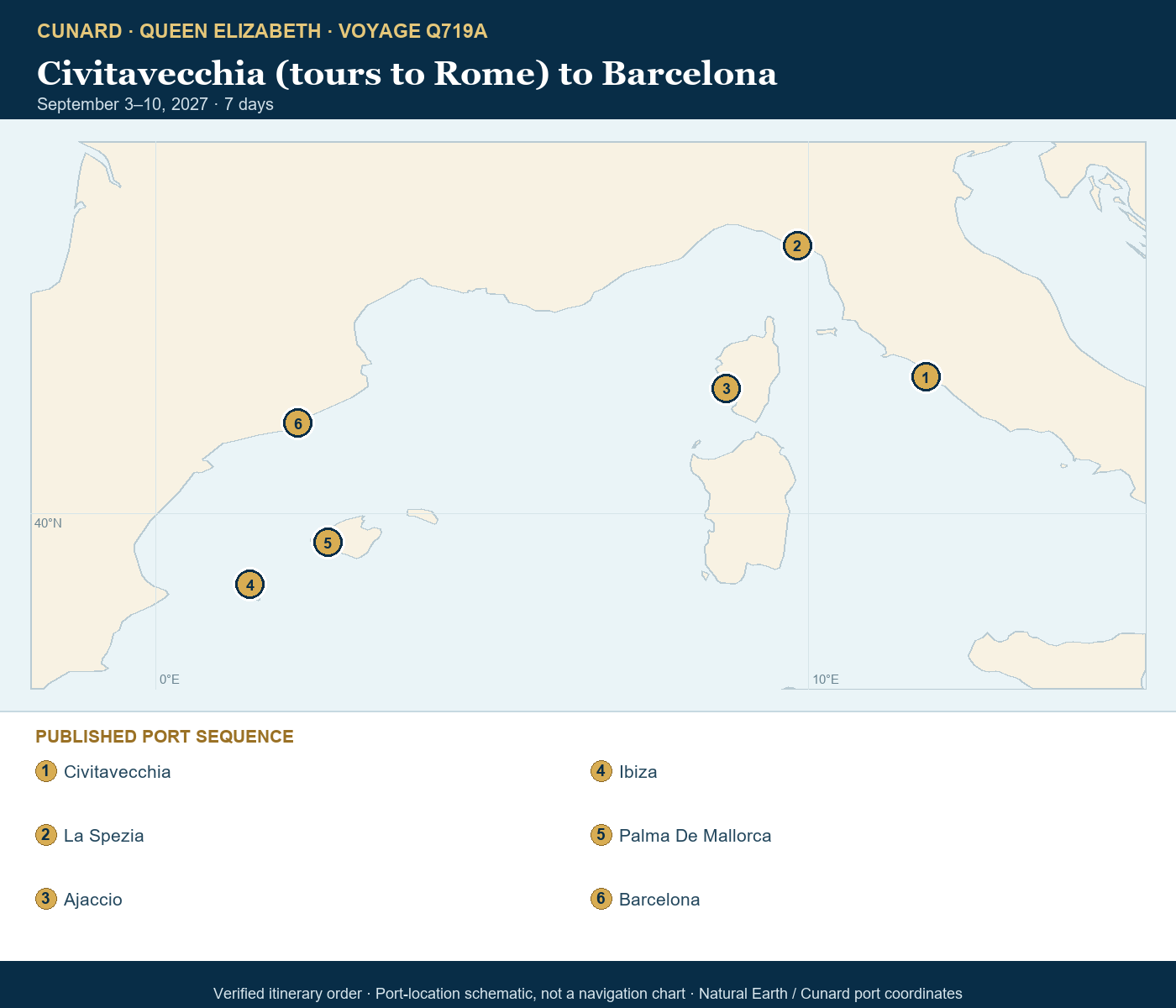The image size is (1176, 1008).
Task: Click the footer verified itinerary note
Action: [588, 994]
